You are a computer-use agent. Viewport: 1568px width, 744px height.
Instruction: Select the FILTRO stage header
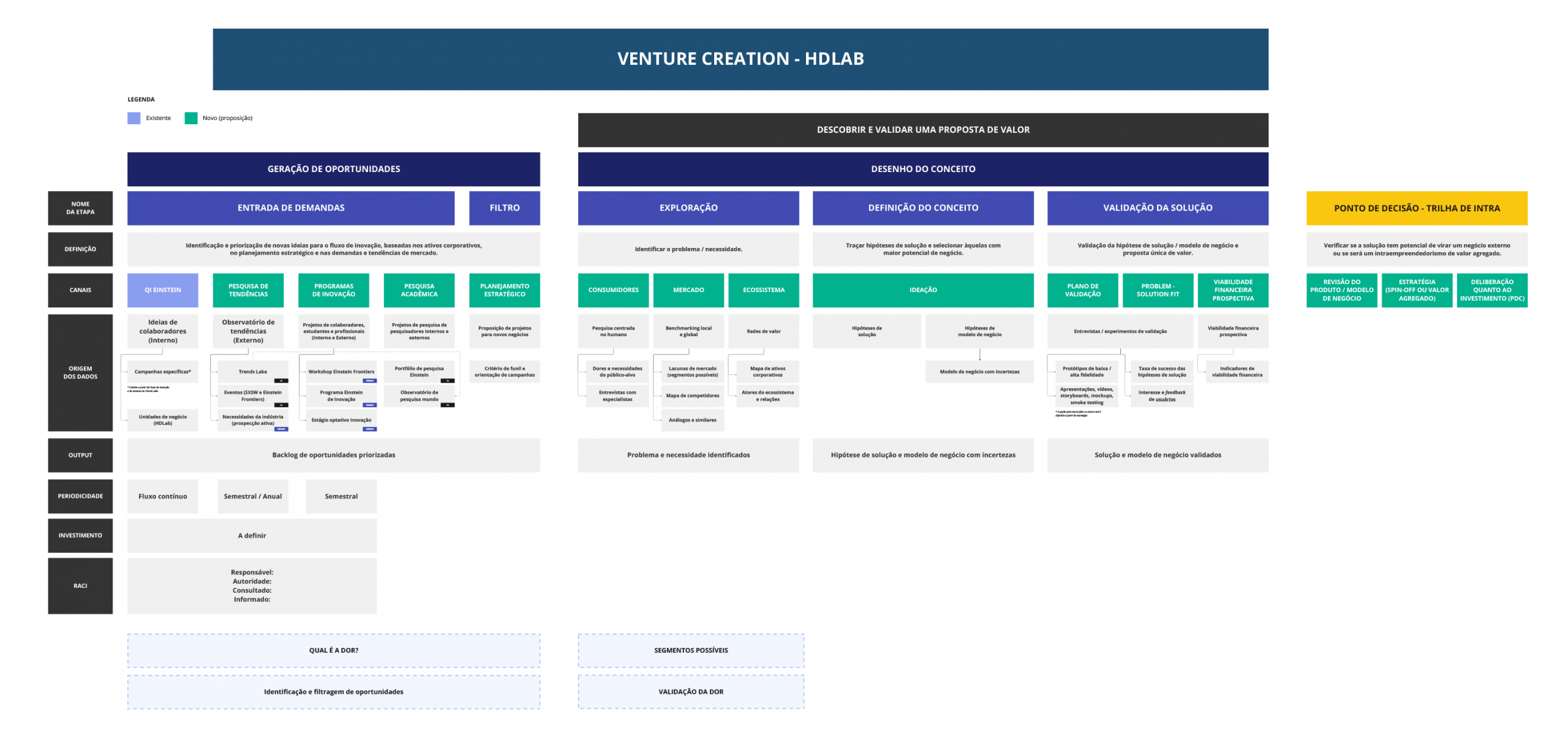click(x=504, y=208)
